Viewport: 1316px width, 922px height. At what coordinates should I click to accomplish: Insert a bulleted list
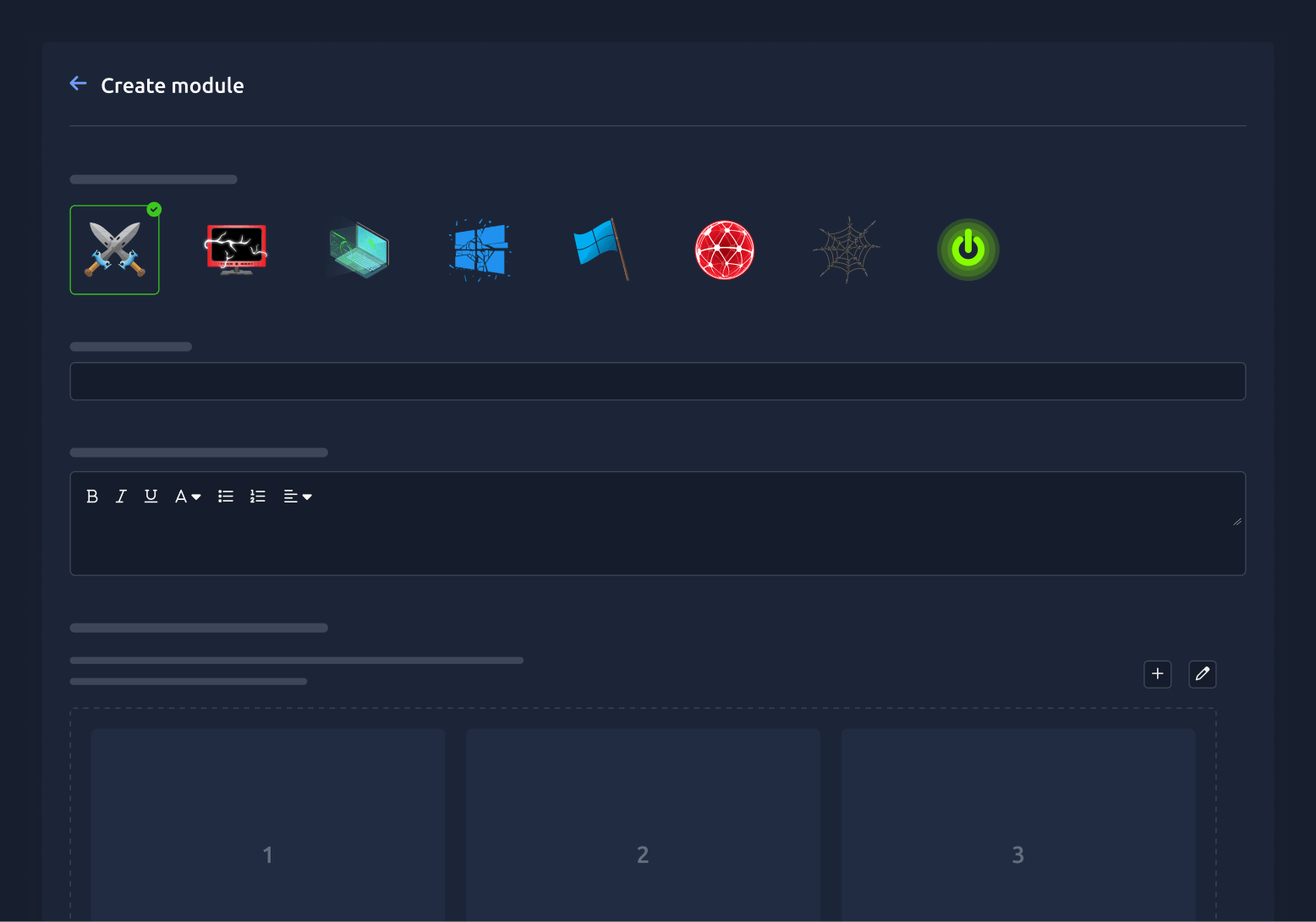pyautogui.click(x=226, y=497)
